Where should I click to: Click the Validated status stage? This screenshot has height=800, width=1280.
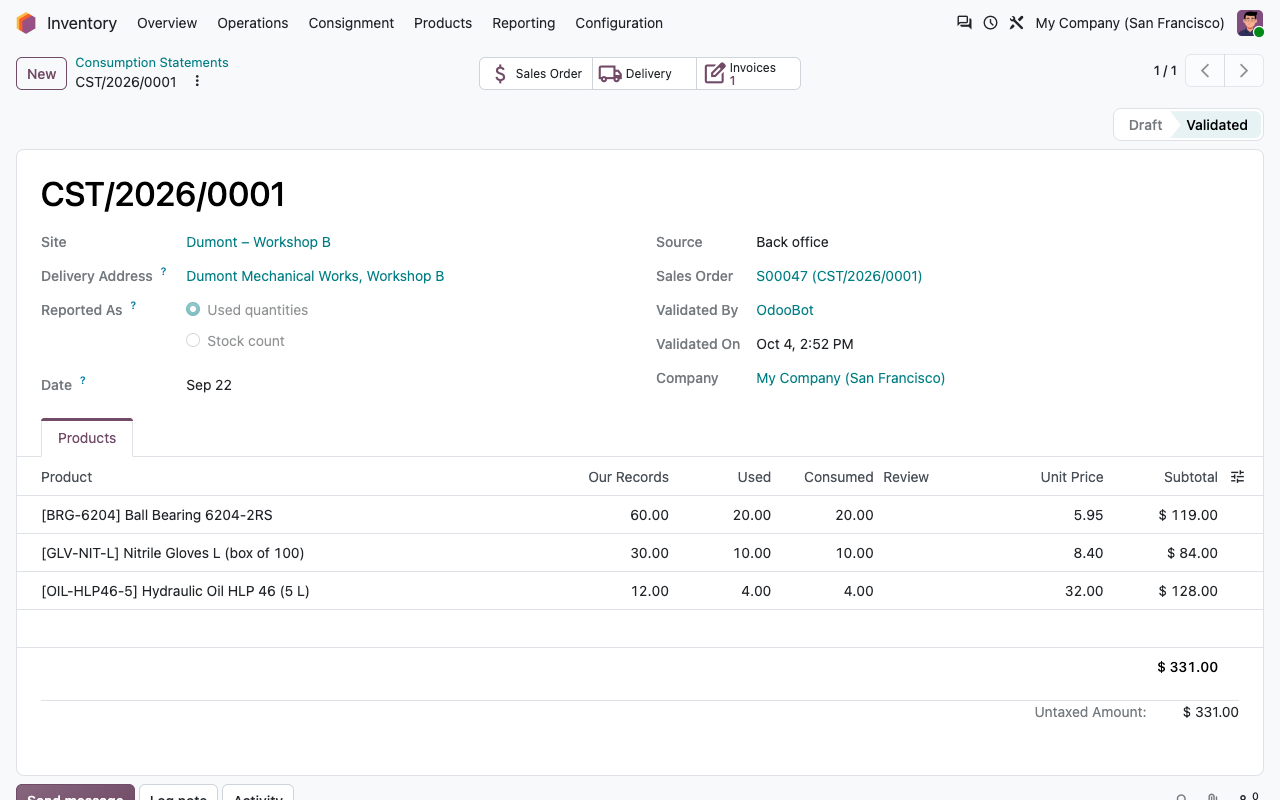[1217, 125]
